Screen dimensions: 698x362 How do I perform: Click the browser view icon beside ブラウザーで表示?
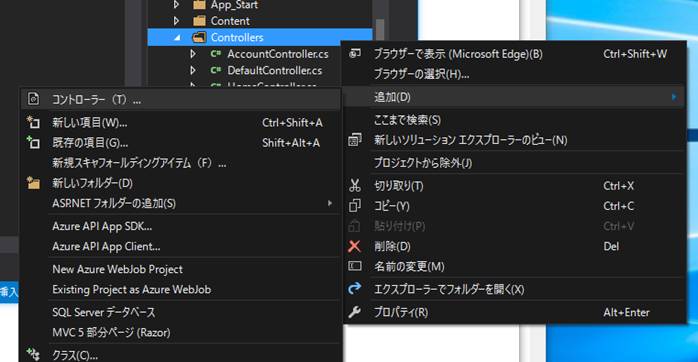[355, 54]
